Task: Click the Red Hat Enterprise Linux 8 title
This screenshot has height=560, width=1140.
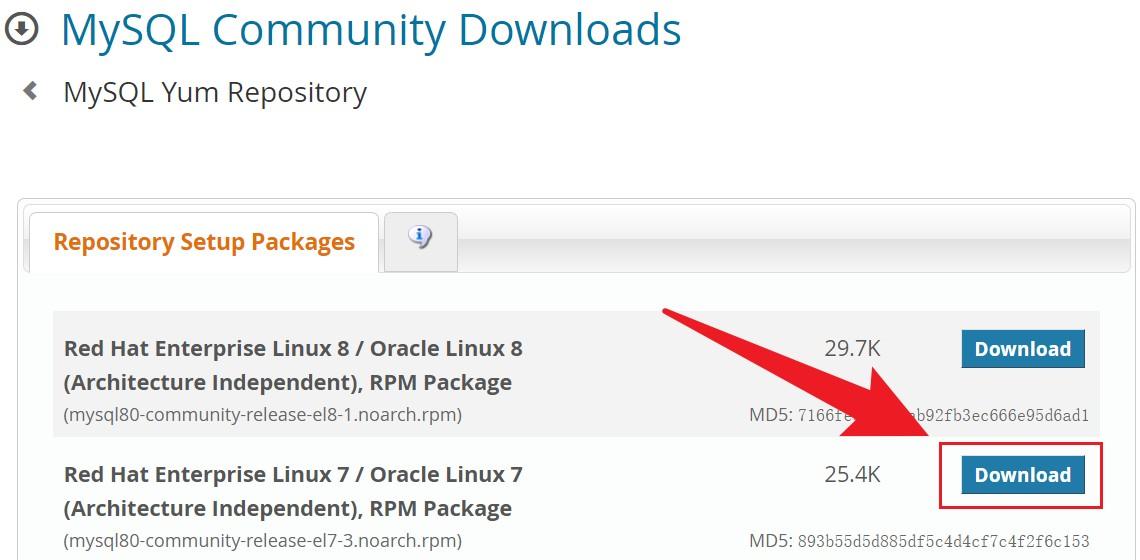Action: tap(293, 349)
